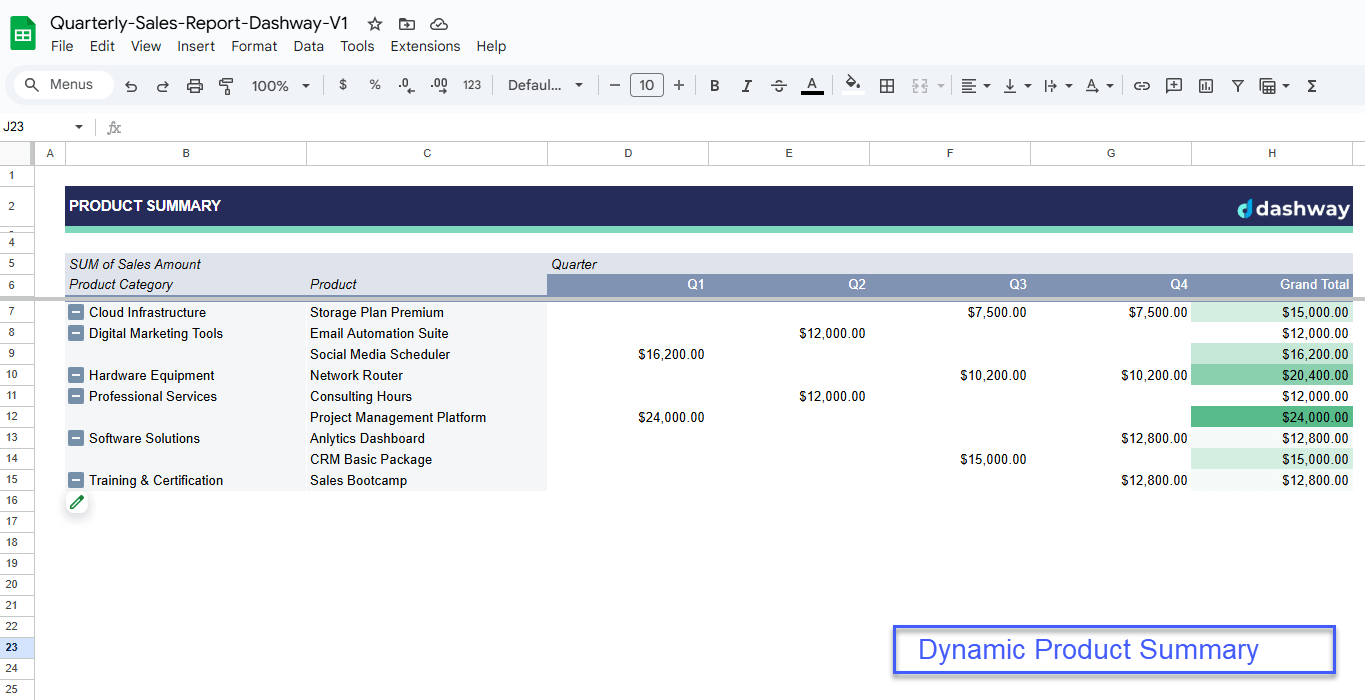Collapse the Hardware Equipment group
Screen dimensions: 1365x700
tap(76, 376)
